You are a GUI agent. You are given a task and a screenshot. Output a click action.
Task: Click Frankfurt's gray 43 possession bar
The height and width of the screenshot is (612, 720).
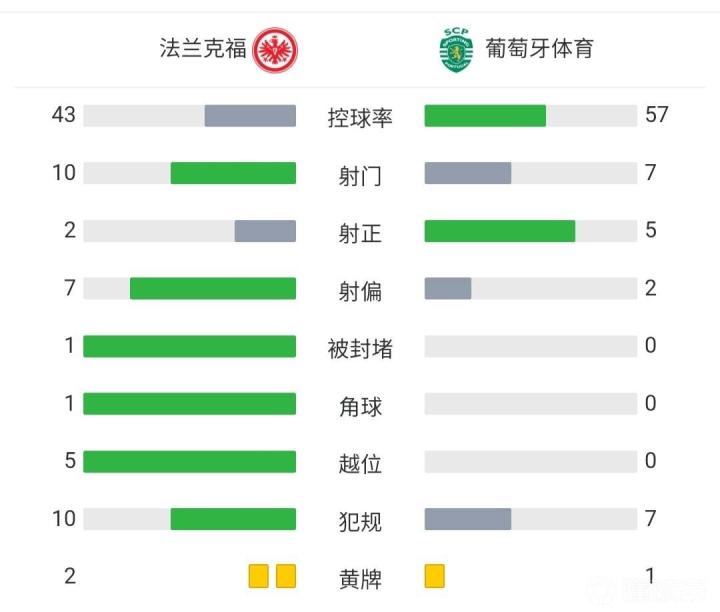[x=250, y=116]
